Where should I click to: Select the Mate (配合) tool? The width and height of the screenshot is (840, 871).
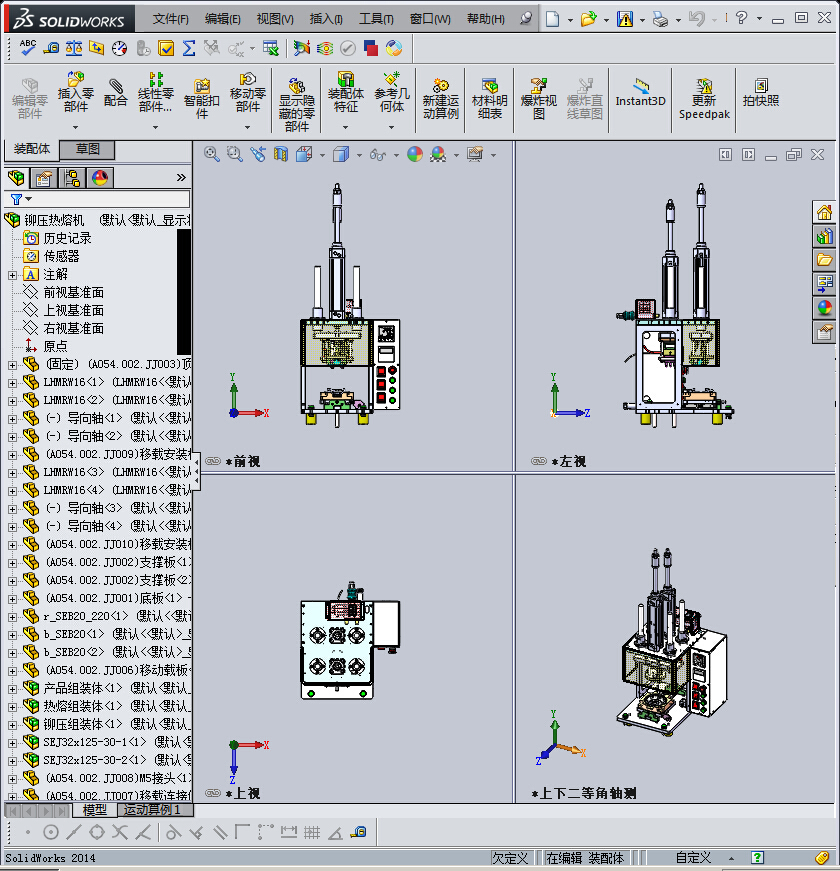coord(116,92)
